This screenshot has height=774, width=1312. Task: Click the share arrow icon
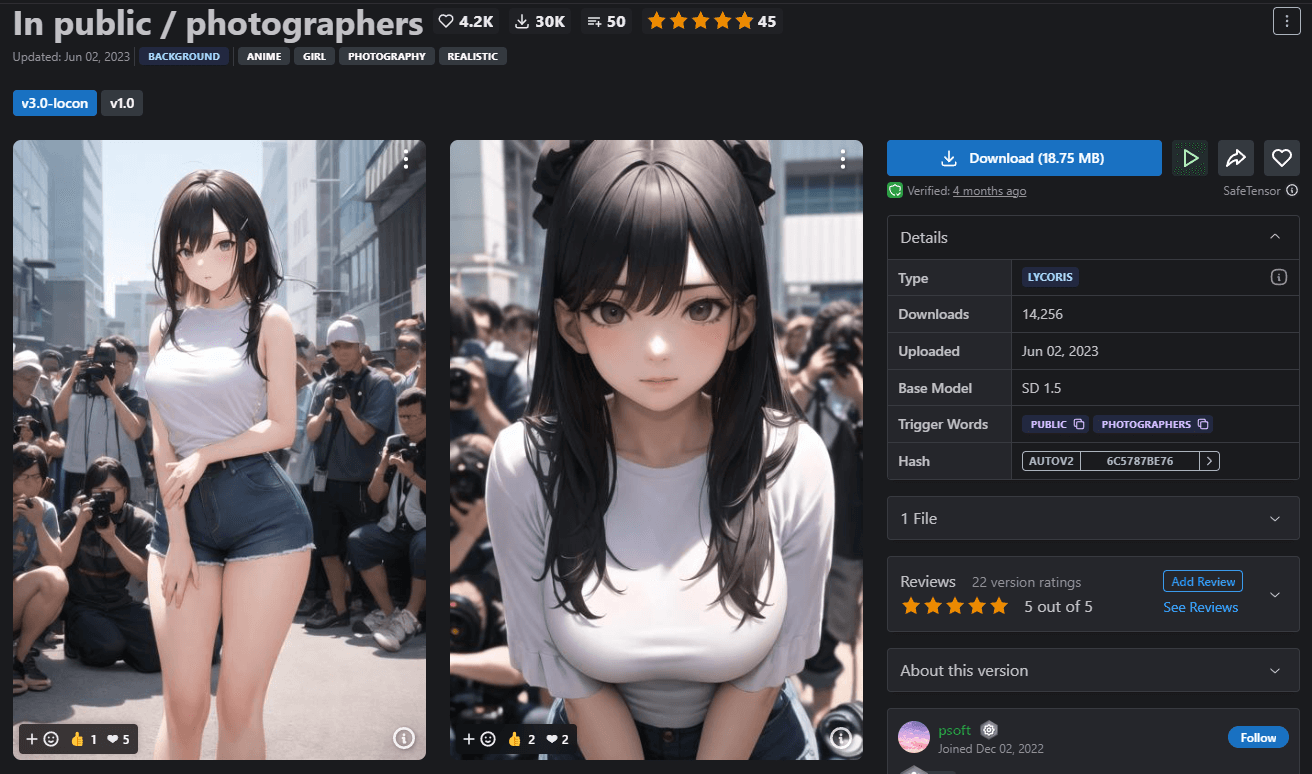[x=1235, y=157]
